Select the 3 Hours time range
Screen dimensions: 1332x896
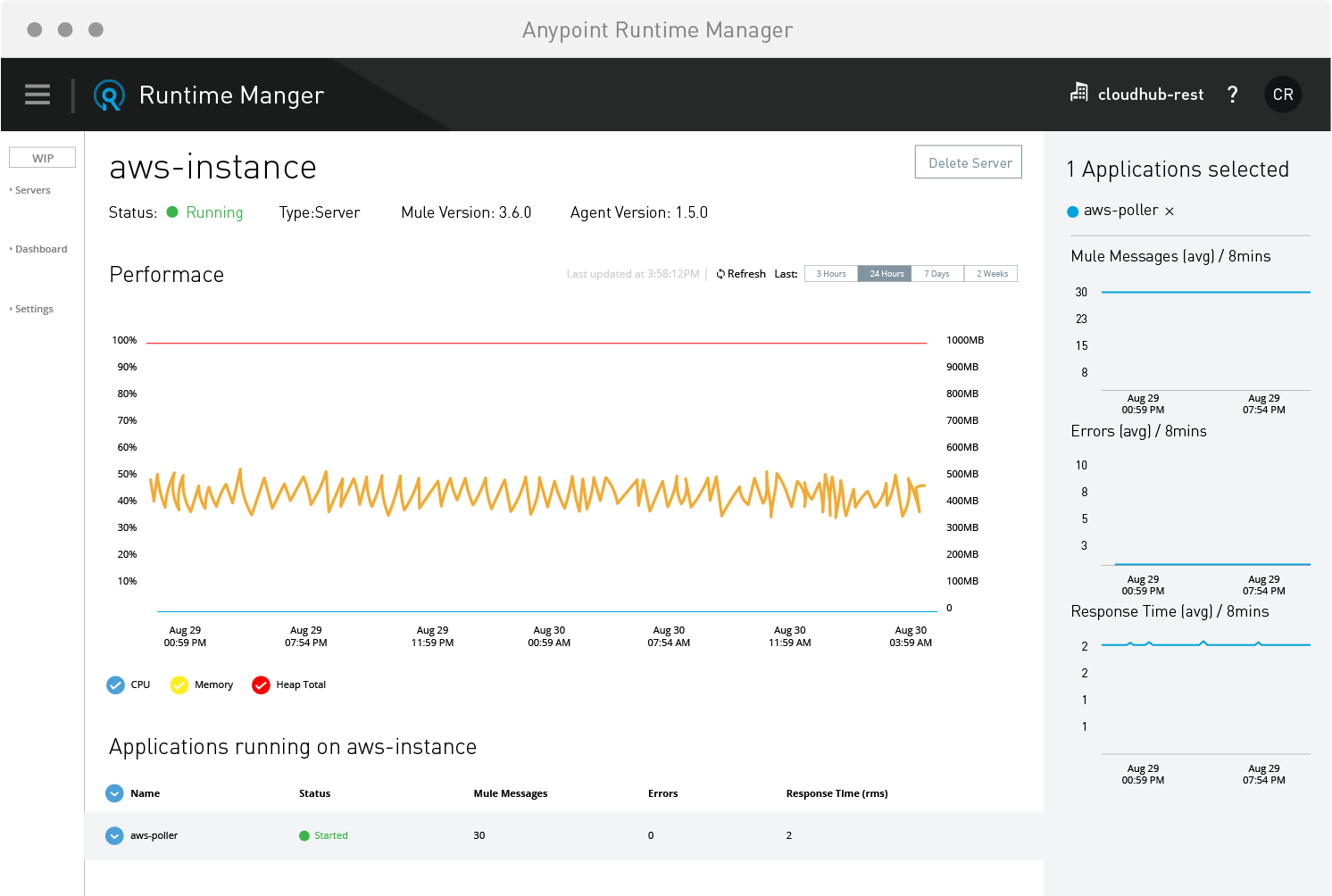[x=831, y=274]
